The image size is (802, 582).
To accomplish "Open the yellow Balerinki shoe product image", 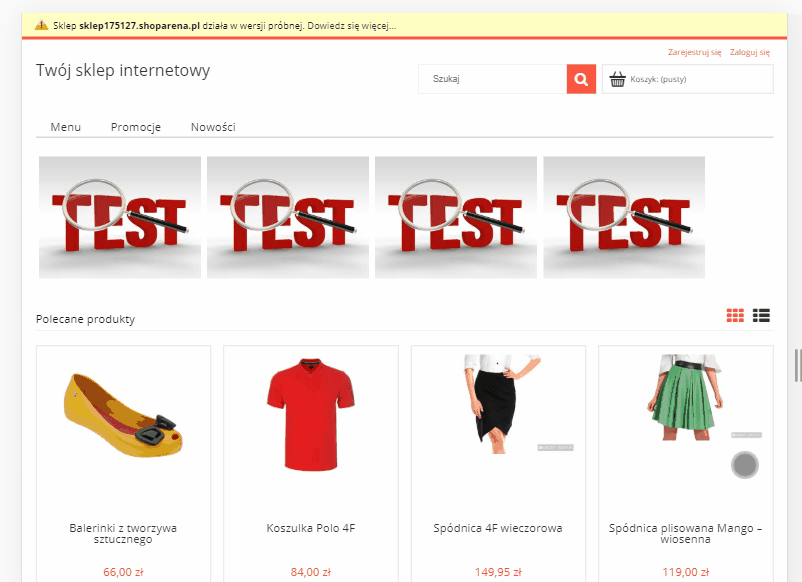I will (x=123, y=420).
